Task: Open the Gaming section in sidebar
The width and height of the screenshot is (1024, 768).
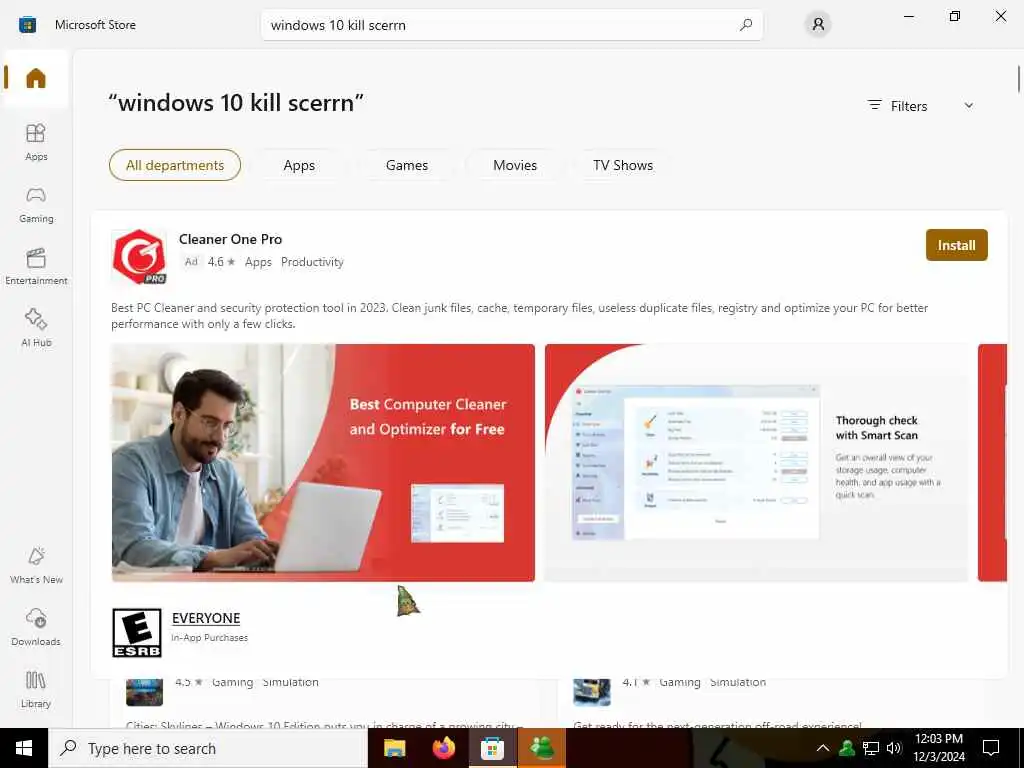Action: [36, 204]
